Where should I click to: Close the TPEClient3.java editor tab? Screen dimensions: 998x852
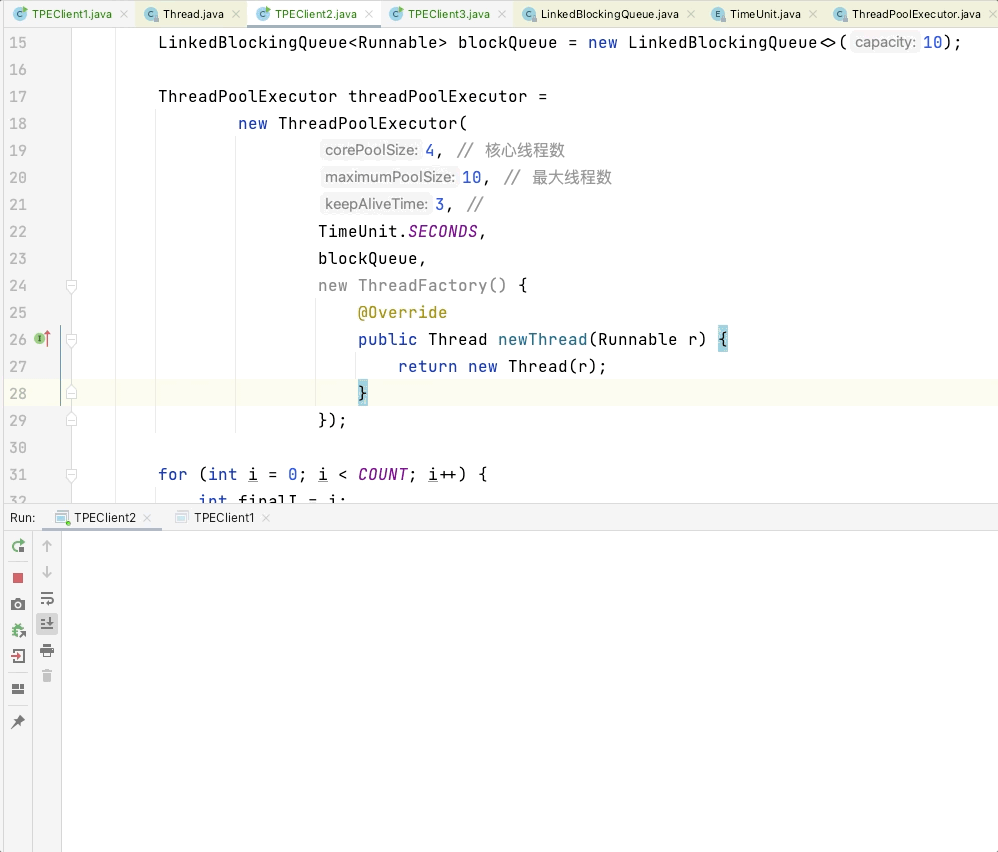[x=502, y=14]
